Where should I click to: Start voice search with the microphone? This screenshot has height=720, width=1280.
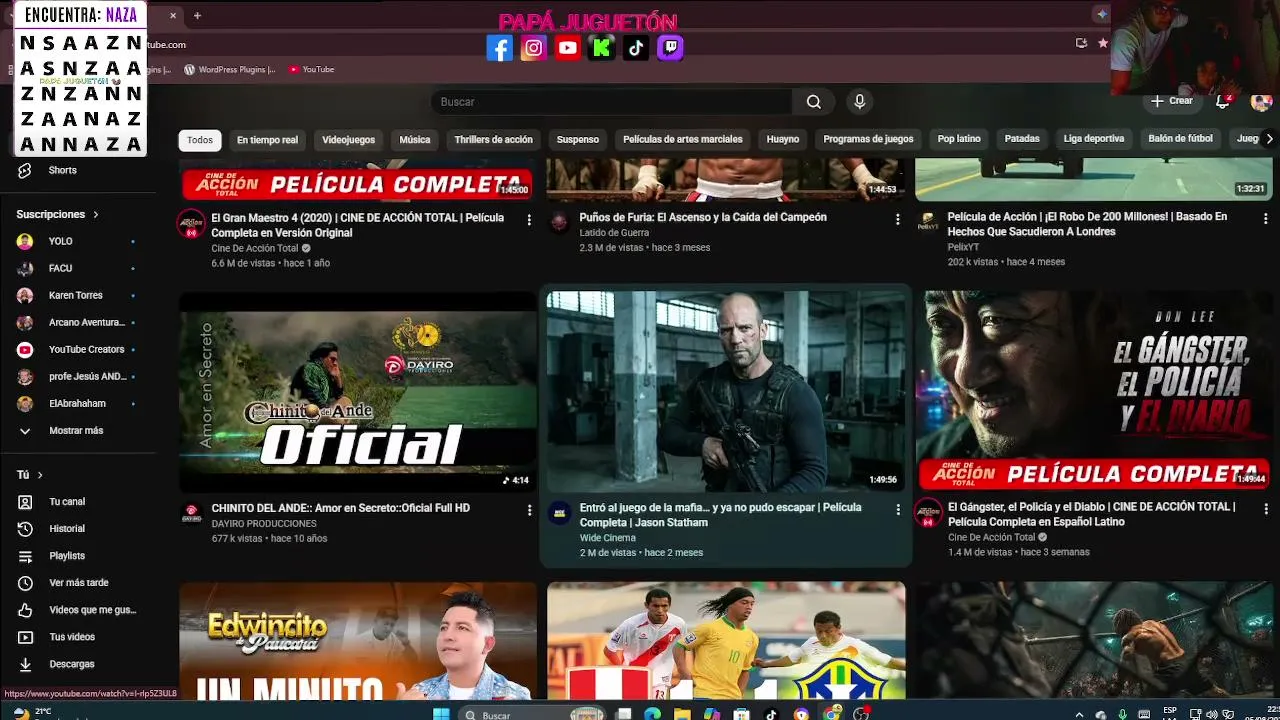click(x=859, y=102)
